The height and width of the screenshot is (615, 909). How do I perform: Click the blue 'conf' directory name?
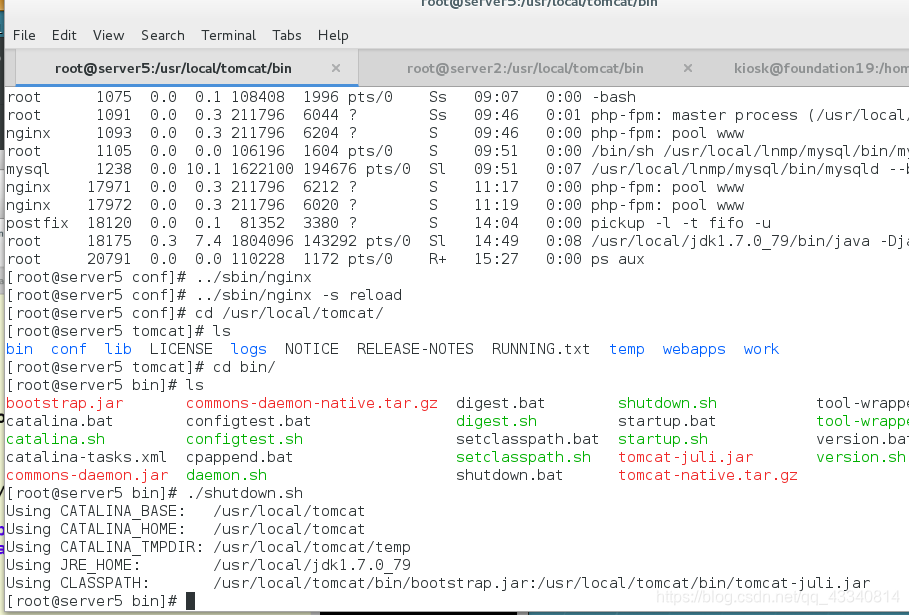click(x=69, y=349)
